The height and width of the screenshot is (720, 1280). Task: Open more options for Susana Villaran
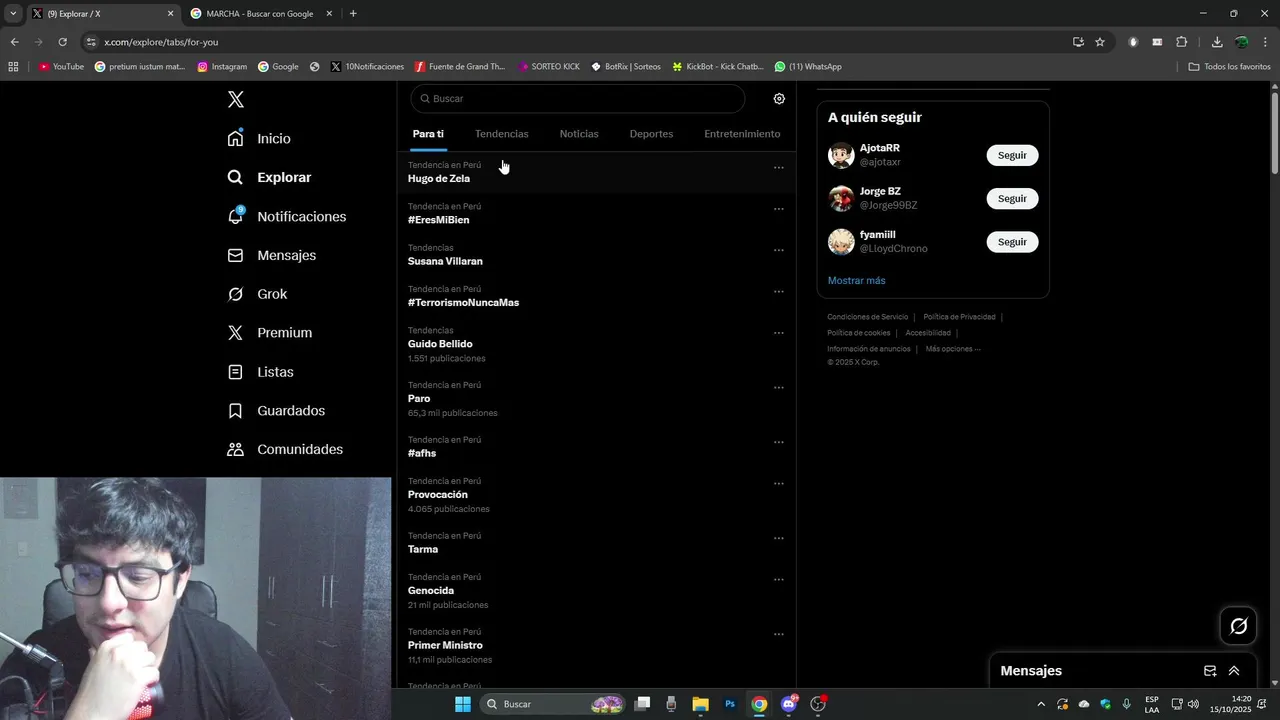(x=778, y=250)
